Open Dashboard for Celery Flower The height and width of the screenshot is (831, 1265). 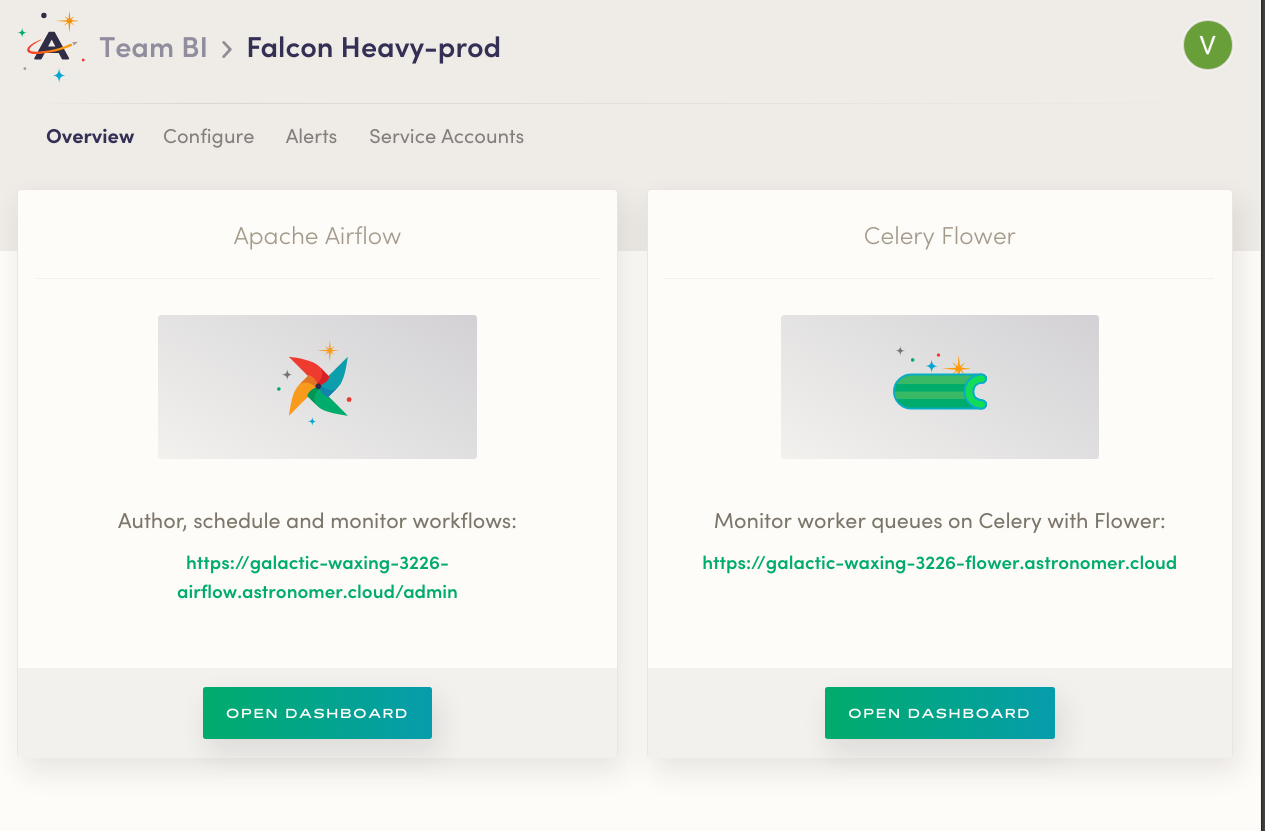[939, 713]
